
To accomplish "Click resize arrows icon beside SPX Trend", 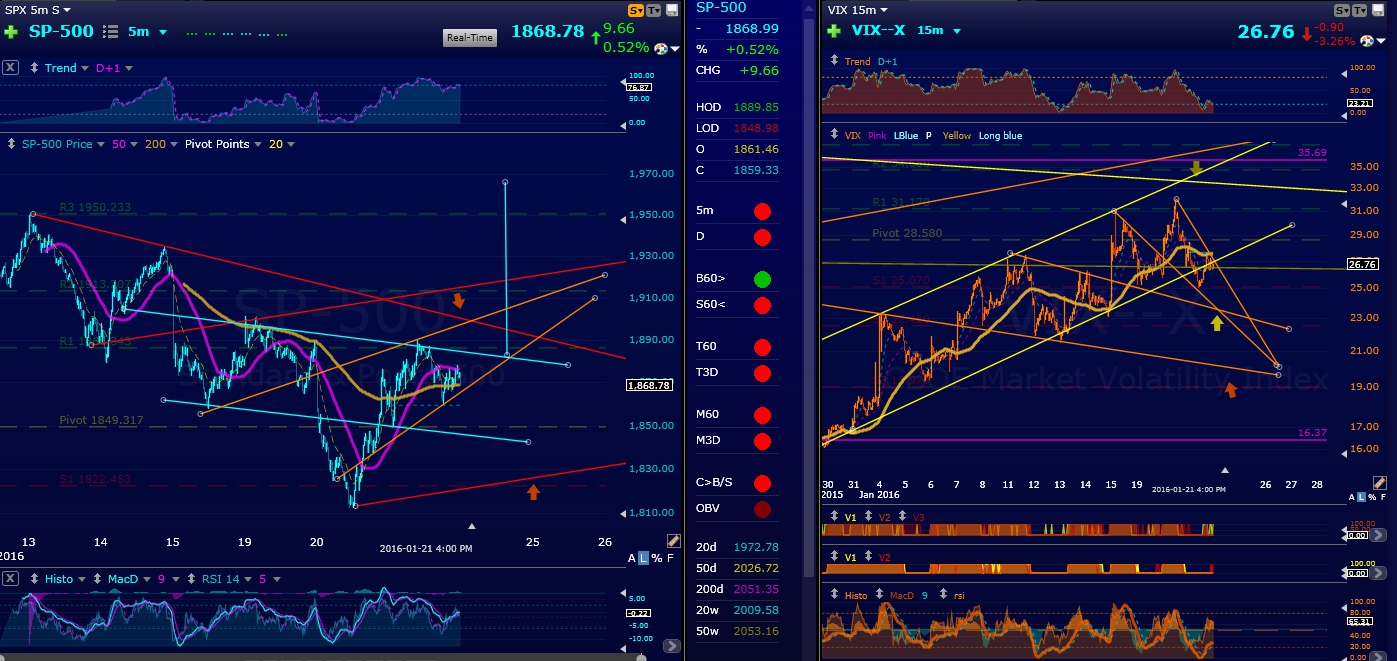I will coord(35,68).
